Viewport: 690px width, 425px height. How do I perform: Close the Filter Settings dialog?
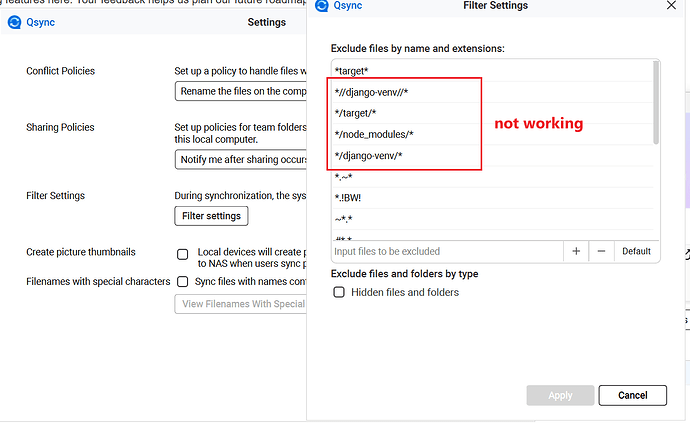click(x=670, y=6)
